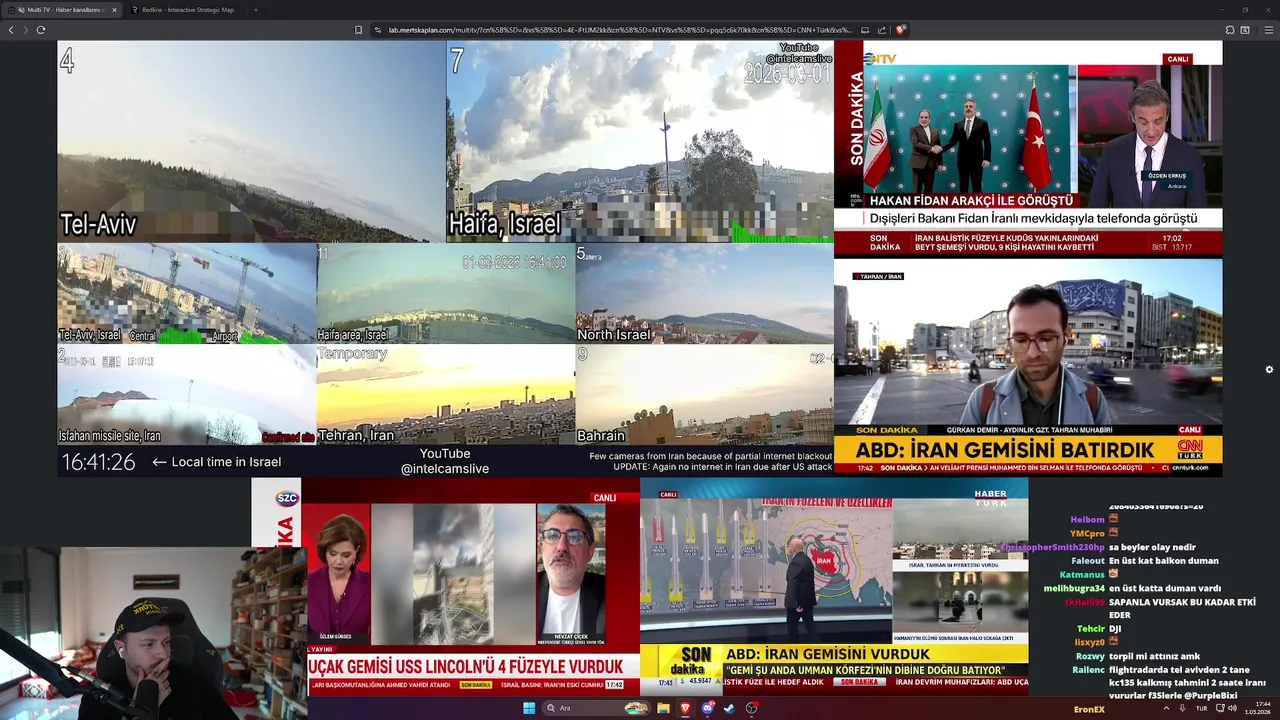
Task: Open the network and volume tray icons
Action: [1226, 708]
